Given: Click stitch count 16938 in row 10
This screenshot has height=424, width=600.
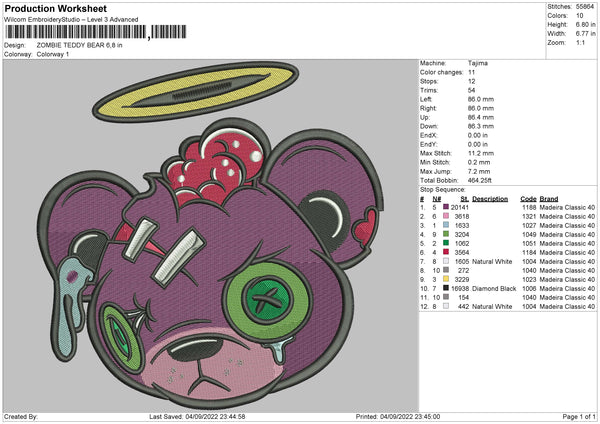Looking at the screenshot, I should (460, 288).
